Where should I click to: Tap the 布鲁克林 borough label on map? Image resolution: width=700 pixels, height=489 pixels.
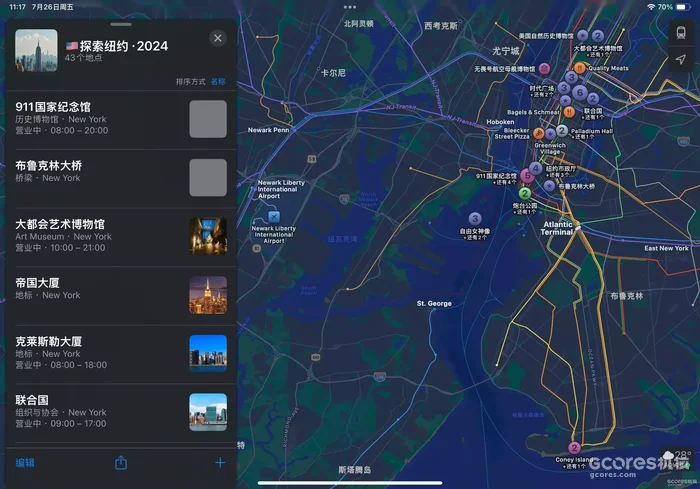pyautogui.click(x=627, y=296)
